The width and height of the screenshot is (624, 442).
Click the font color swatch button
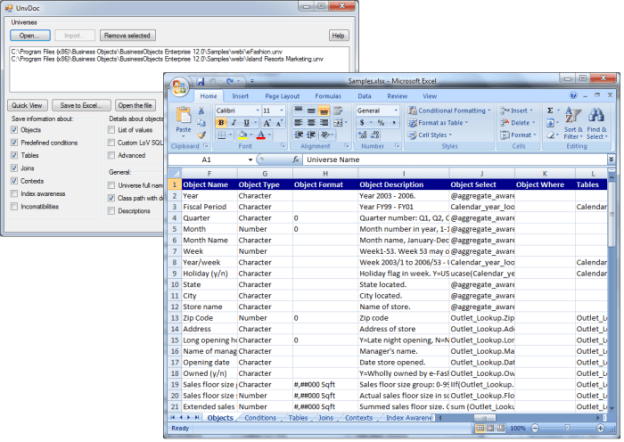(260, 134)
